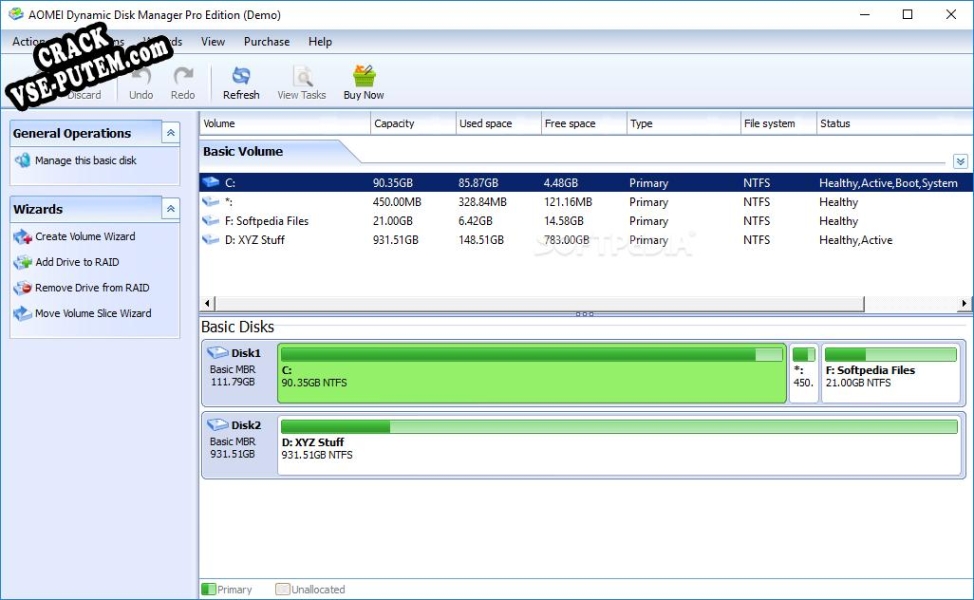The image size is (974, 600).
Task: Maximize the AOMEI window
Action: [x=908, y=14]
